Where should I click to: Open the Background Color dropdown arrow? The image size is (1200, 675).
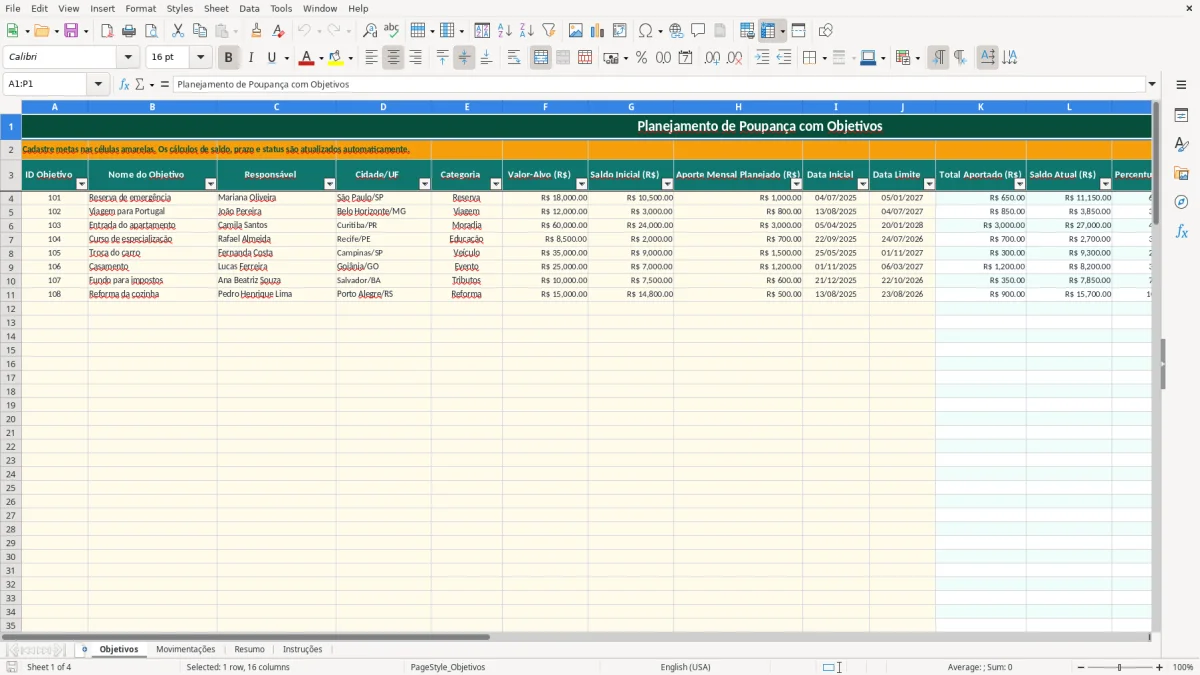point(350,58)
